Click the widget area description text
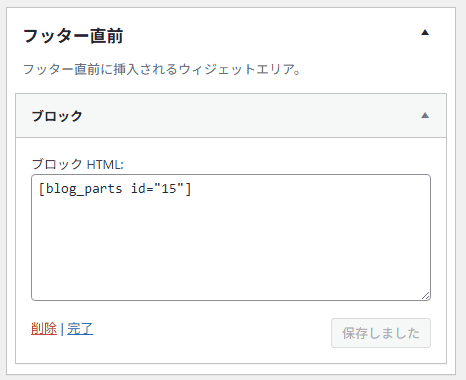This screenshot has height=380, width=466. pos(161,69)
